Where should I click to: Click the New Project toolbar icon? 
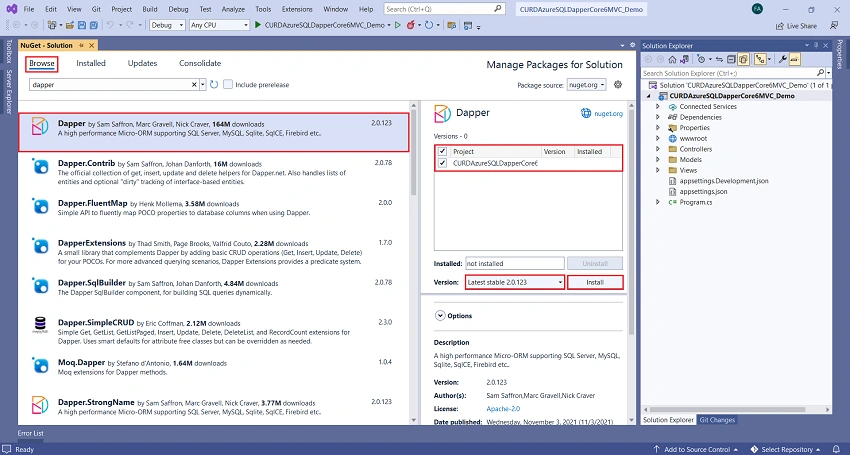(x=52, y=25)
